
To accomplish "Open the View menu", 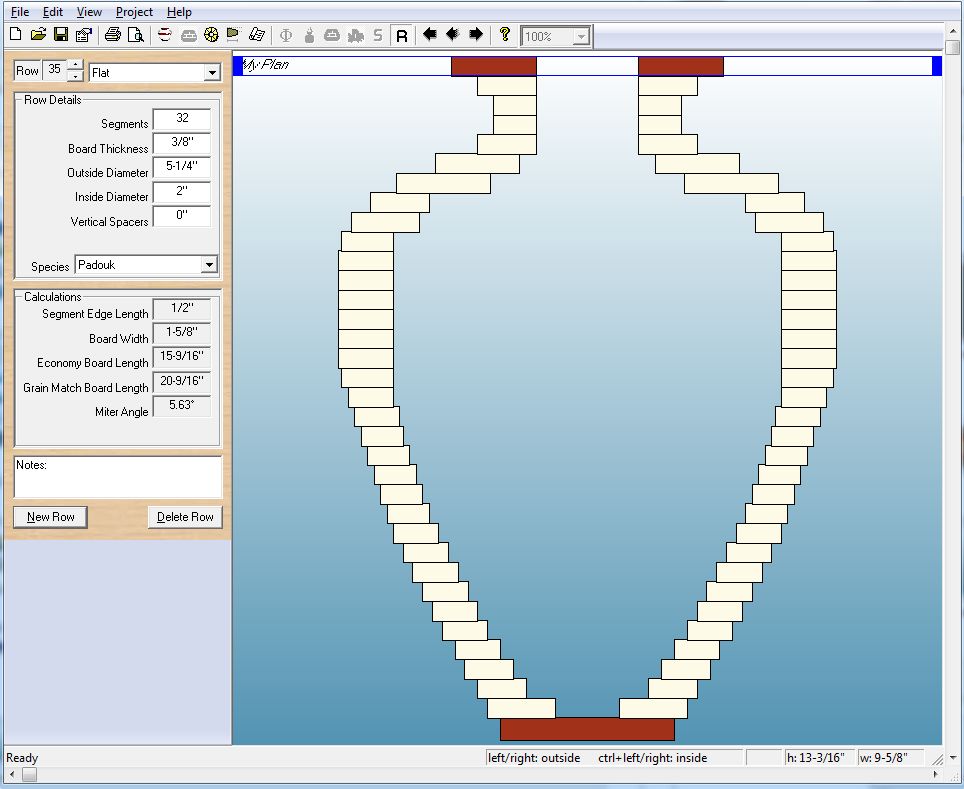I will click(x=89, y=12).
